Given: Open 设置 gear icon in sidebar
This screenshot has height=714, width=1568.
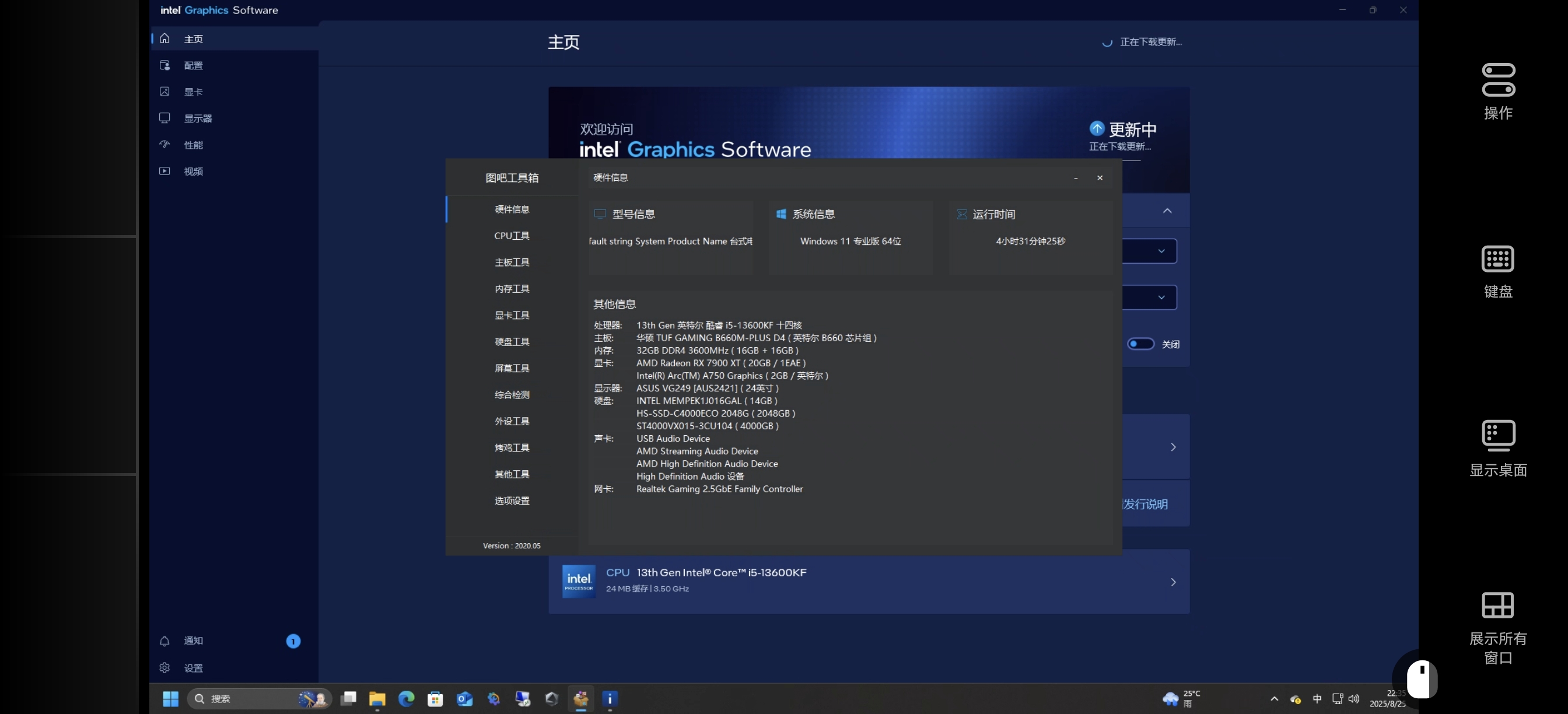Looking at the screenshot, I should click(x=164, y=668).
